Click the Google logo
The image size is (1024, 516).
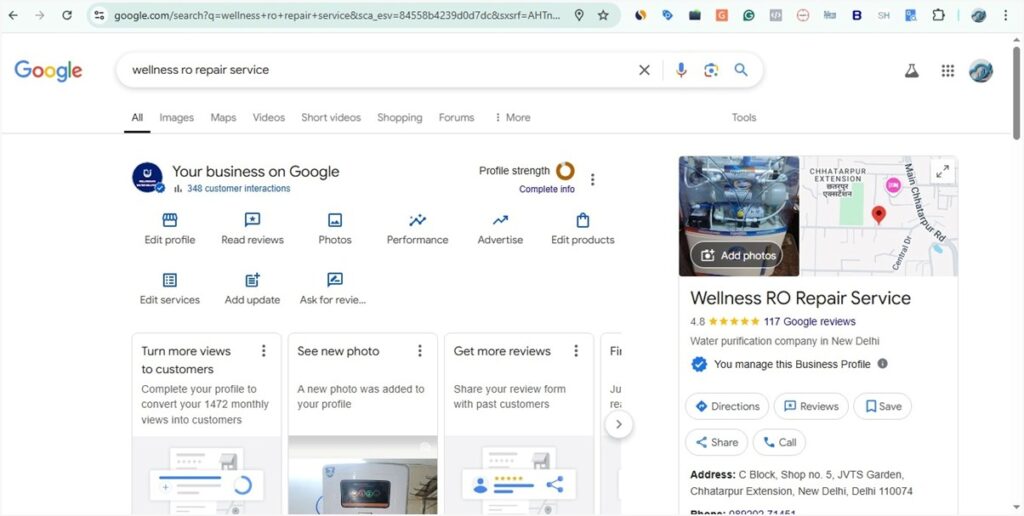click(x=48, y=71)
